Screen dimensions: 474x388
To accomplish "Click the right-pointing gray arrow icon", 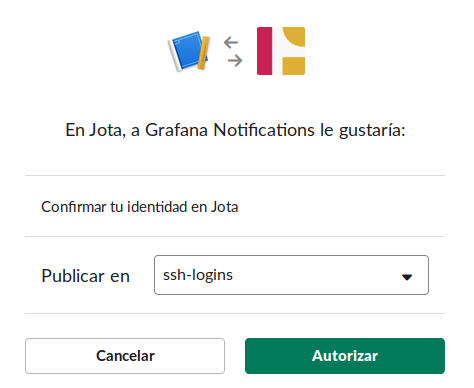I will [x=235, y=61].
